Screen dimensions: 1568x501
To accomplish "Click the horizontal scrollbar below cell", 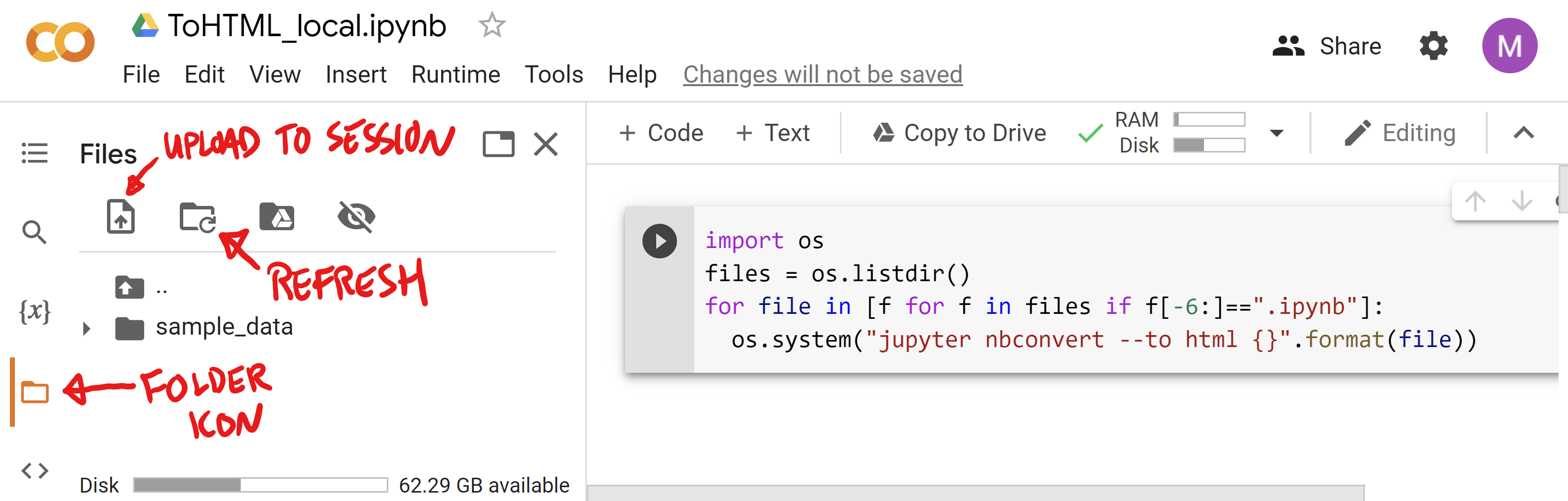I will coord(976,492).
